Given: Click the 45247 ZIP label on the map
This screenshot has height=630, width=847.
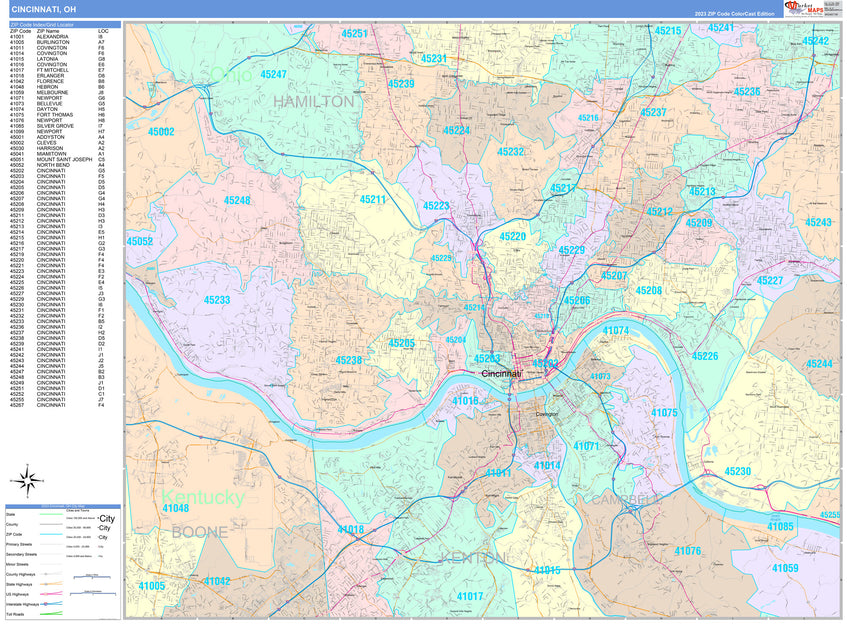Looking at the screenshot, I should click(273, 74).
